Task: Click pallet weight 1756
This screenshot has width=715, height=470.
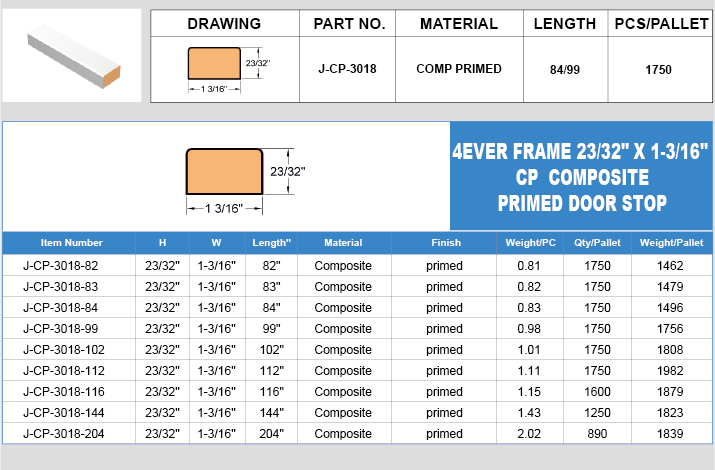Action: 670,329
